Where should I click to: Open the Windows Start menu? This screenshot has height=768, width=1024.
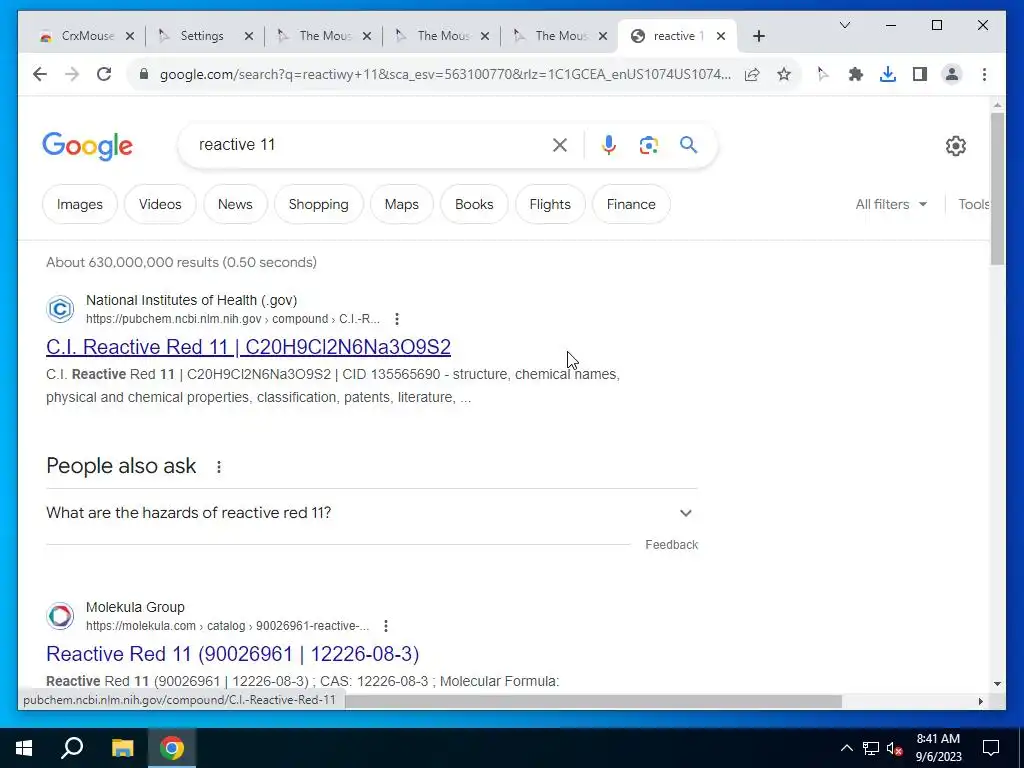coord(24,748)
